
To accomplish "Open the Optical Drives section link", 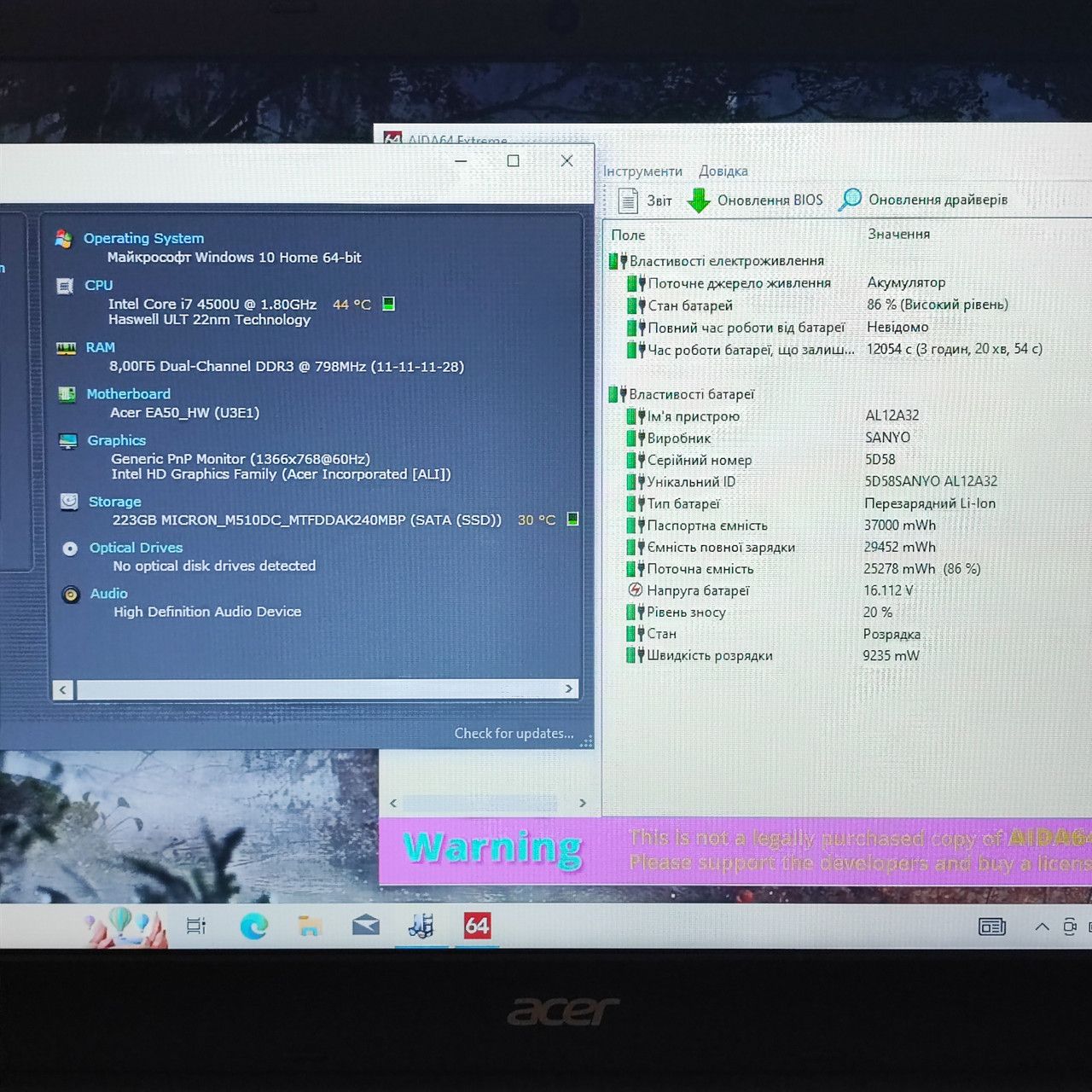I will tap(136, 548).
